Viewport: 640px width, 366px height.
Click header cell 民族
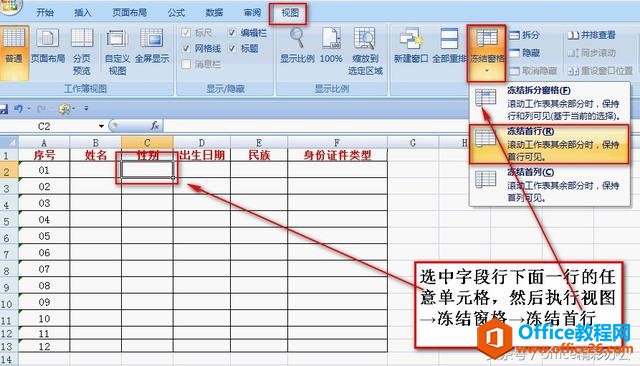259,155
